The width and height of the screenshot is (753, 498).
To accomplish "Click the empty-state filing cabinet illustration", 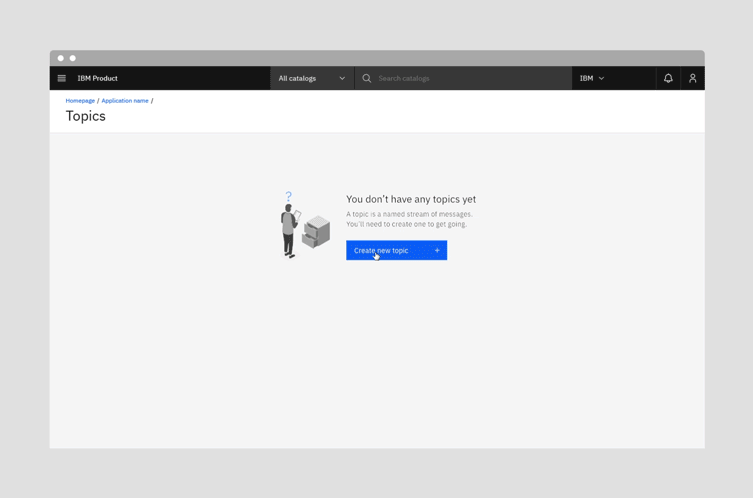I will (x=316, y=232).
